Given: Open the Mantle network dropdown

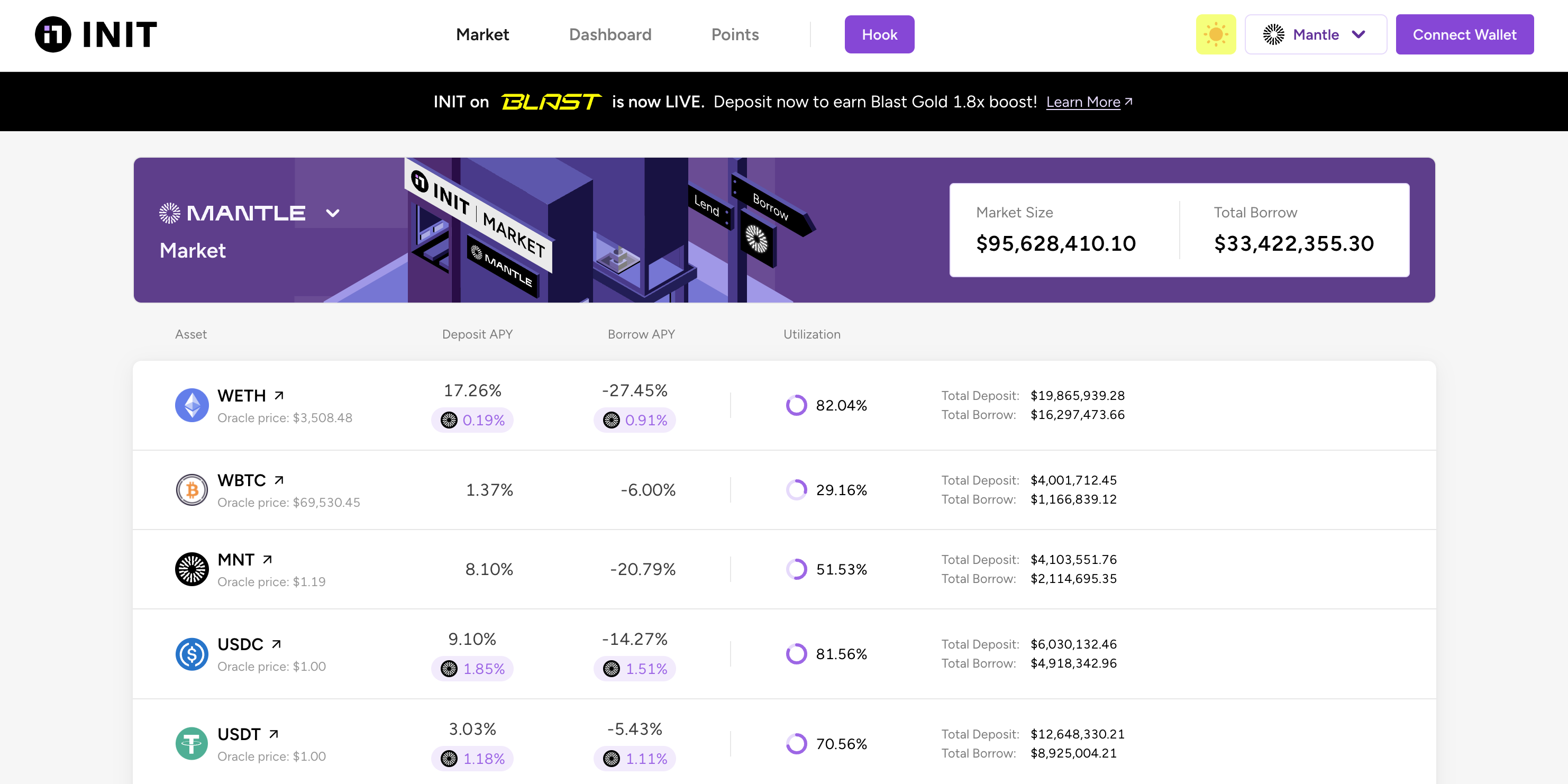Looking at the screenshot, I should [x=1359, y=35].
